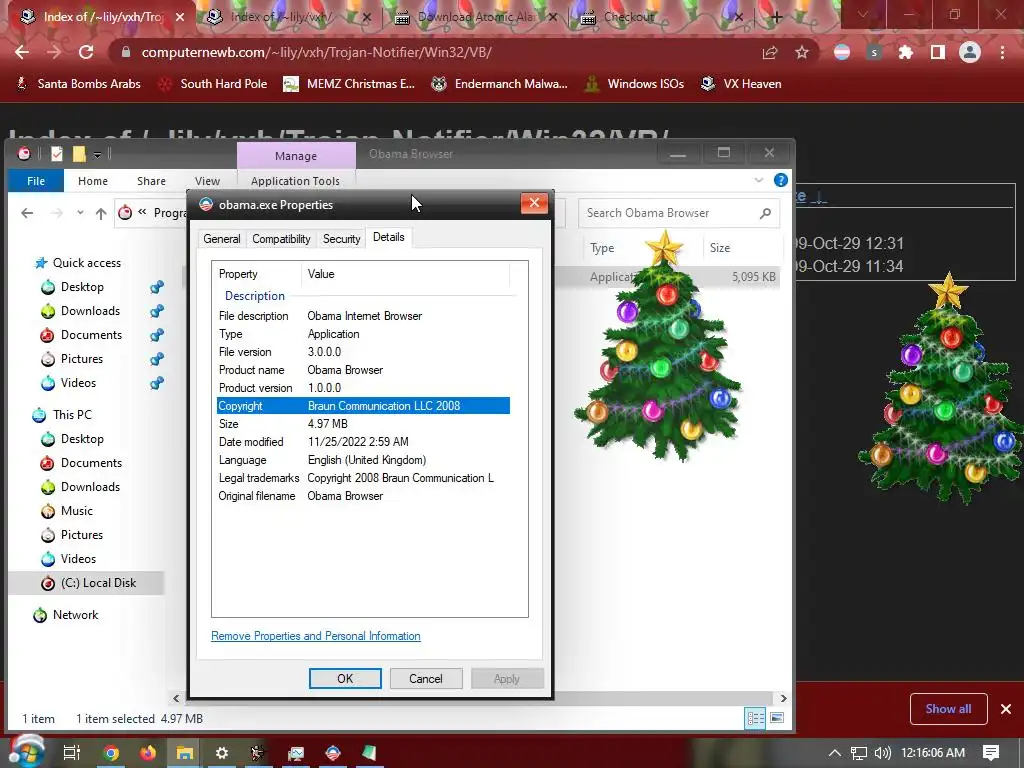Toggle the Chrome side panel icon
Image resolution: width=1024 pixels, height=768 pixels.
(x=938, y=53)
